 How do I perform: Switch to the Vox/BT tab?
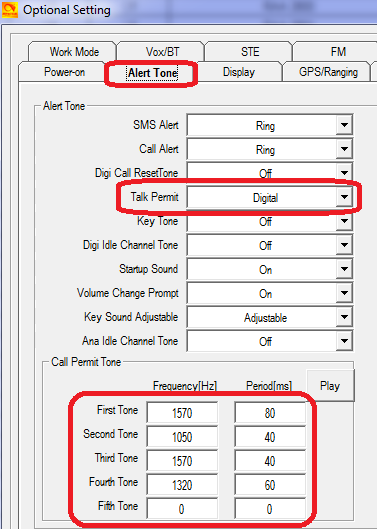click(x=161, y=52)
